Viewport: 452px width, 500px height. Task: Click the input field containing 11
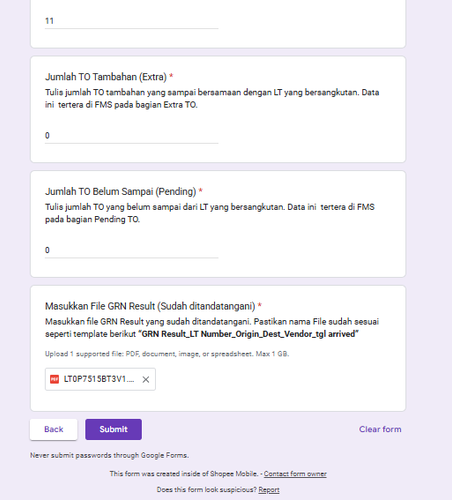(x=132, y=21)
